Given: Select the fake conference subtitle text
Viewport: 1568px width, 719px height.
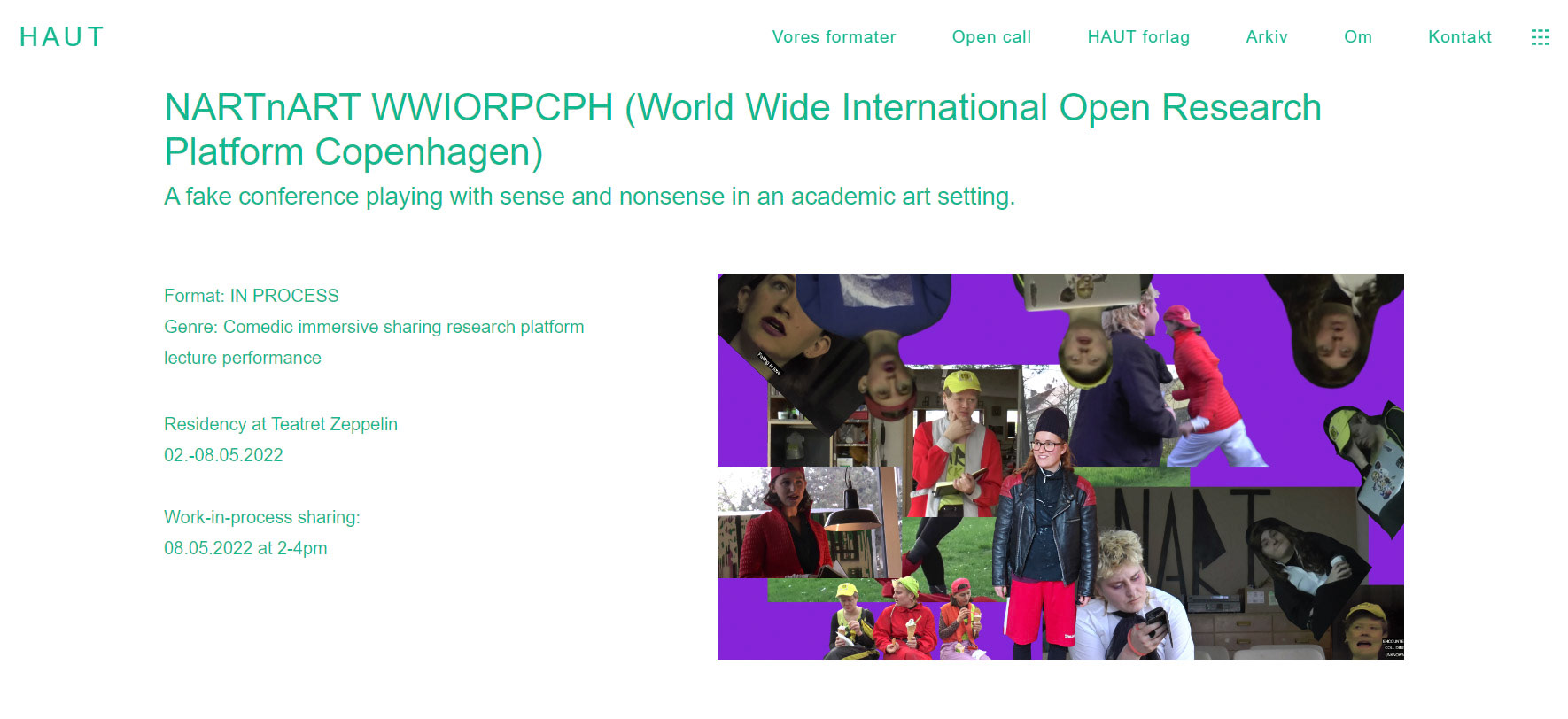Looking at the screenshot, I should pyautogui.click(x=589, y=197).
